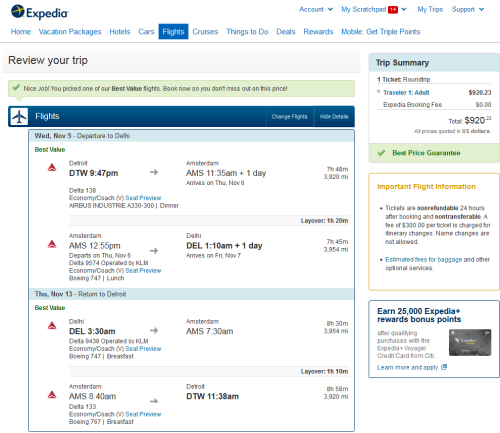
Task: Click the Delta logo beside DTW 9:47pm
Action: pos(52,167)
